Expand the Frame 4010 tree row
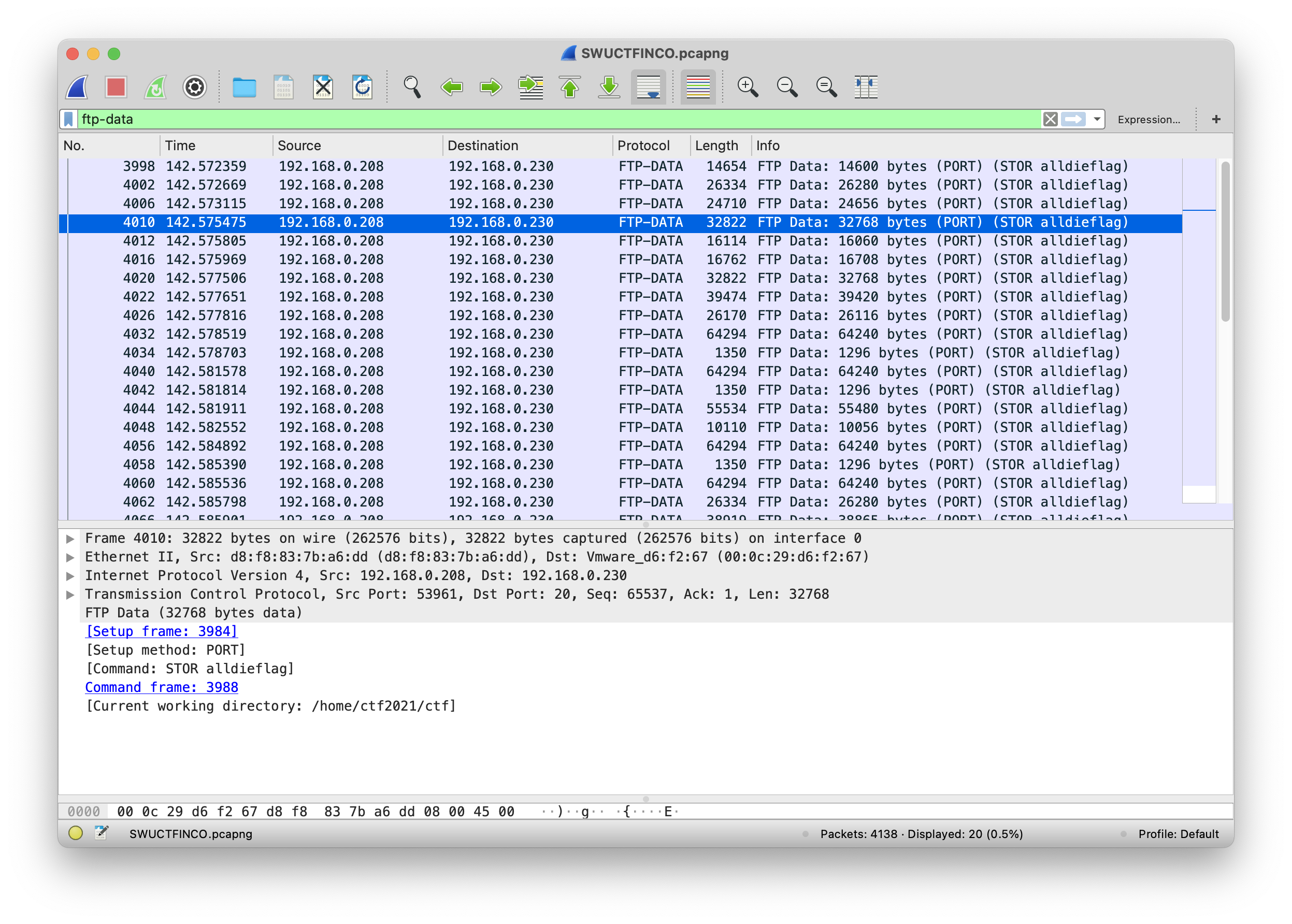1292x924 pixels. click(70, 538)
